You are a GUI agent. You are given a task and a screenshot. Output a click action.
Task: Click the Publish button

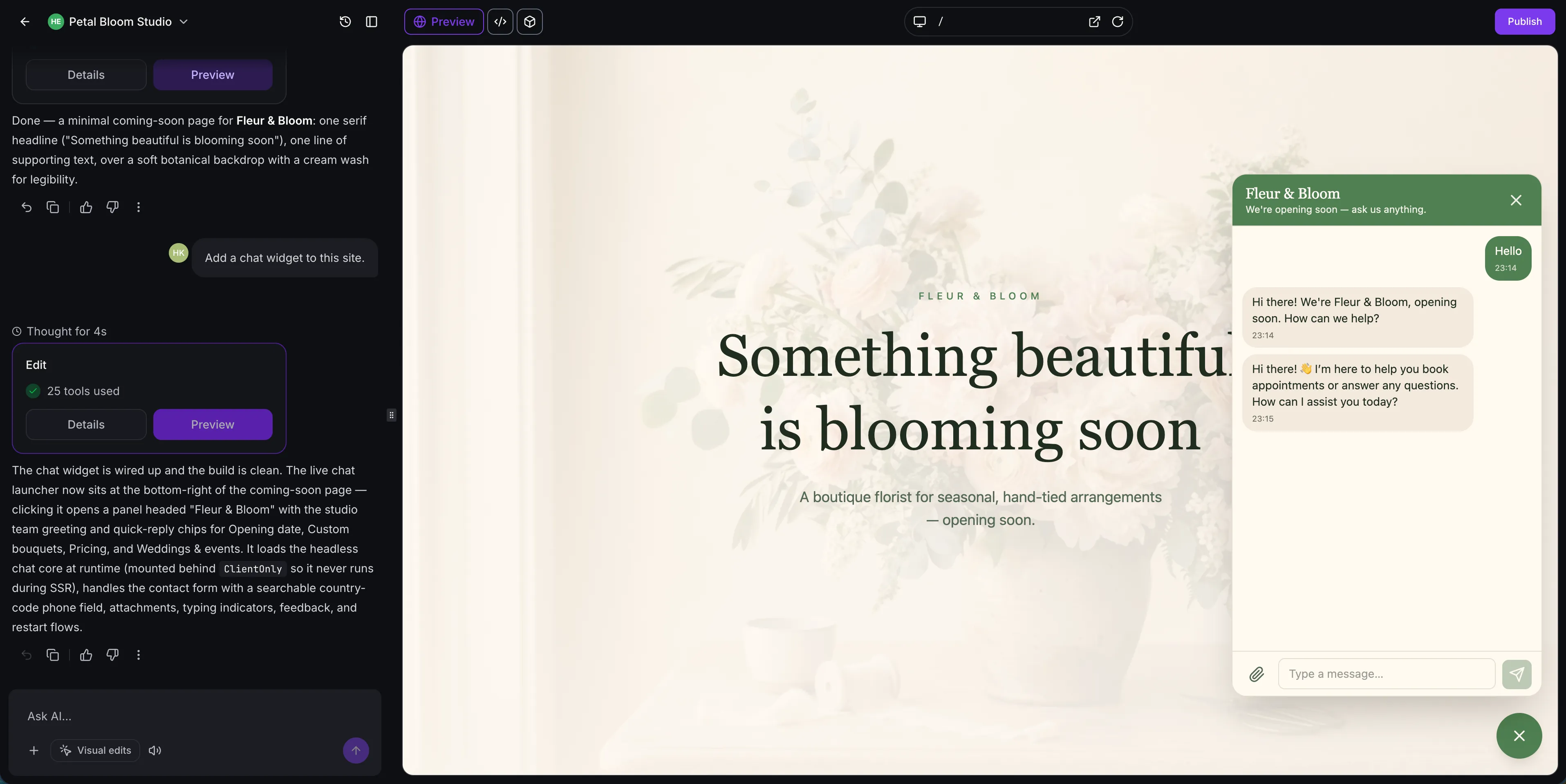click(1524, 22)
